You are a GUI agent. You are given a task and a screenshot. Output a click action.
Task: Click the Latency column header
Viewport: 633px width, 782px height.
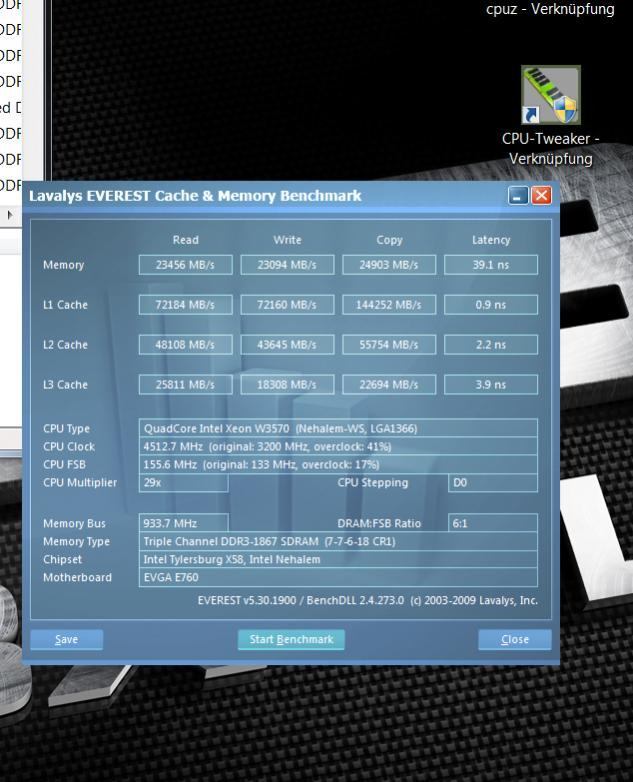pos(491,240)
